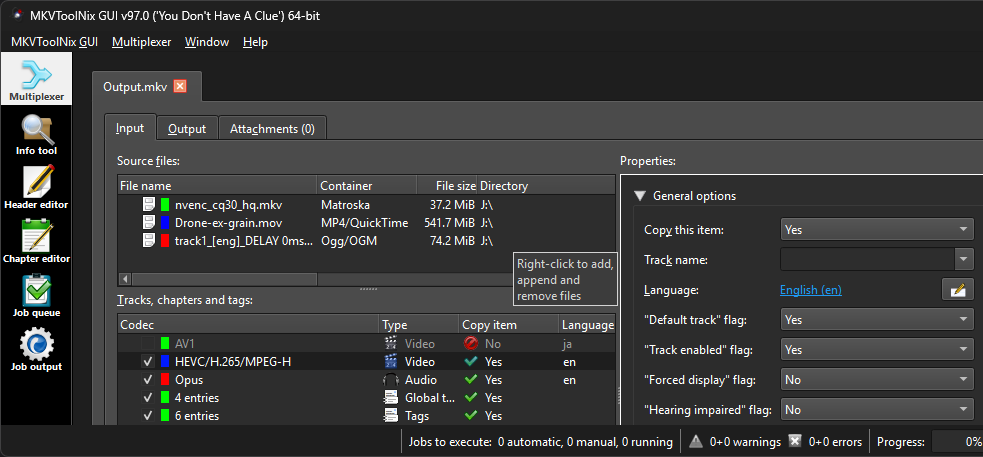Open the Job queue
This screenshot has width=983, height=457.
(x=36, y=296)
